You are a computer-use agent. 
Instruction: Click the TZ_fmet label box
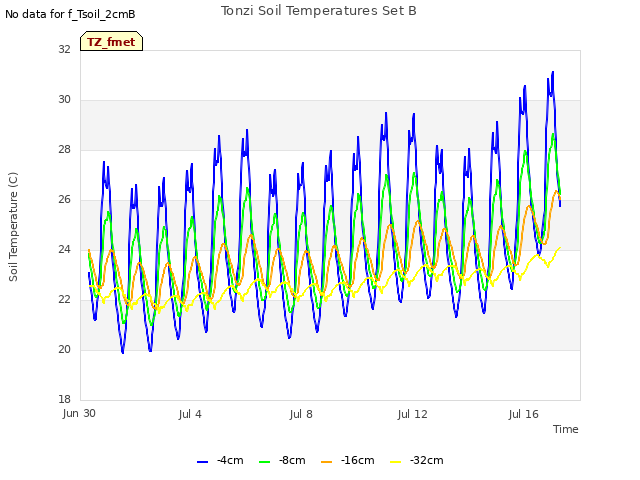[111, 41]
